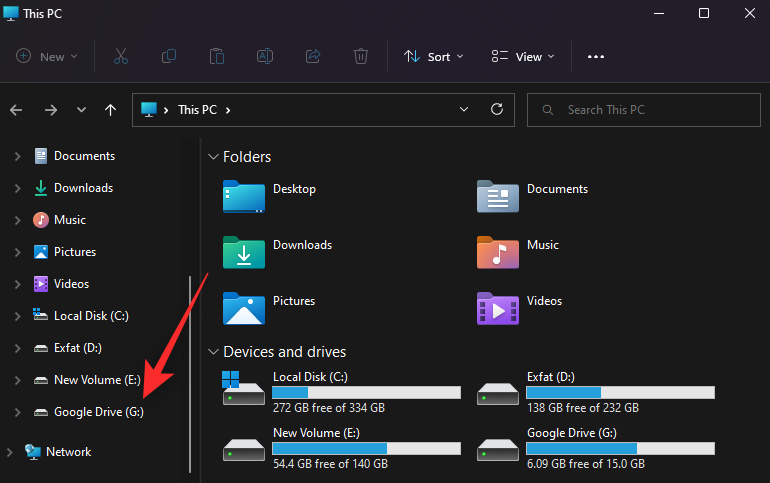Image resolution: width=770 pixels, height=483 pixels.
Task: Expand Exfat (D:) in navigation pane
Action: click(x=18, y=348)
